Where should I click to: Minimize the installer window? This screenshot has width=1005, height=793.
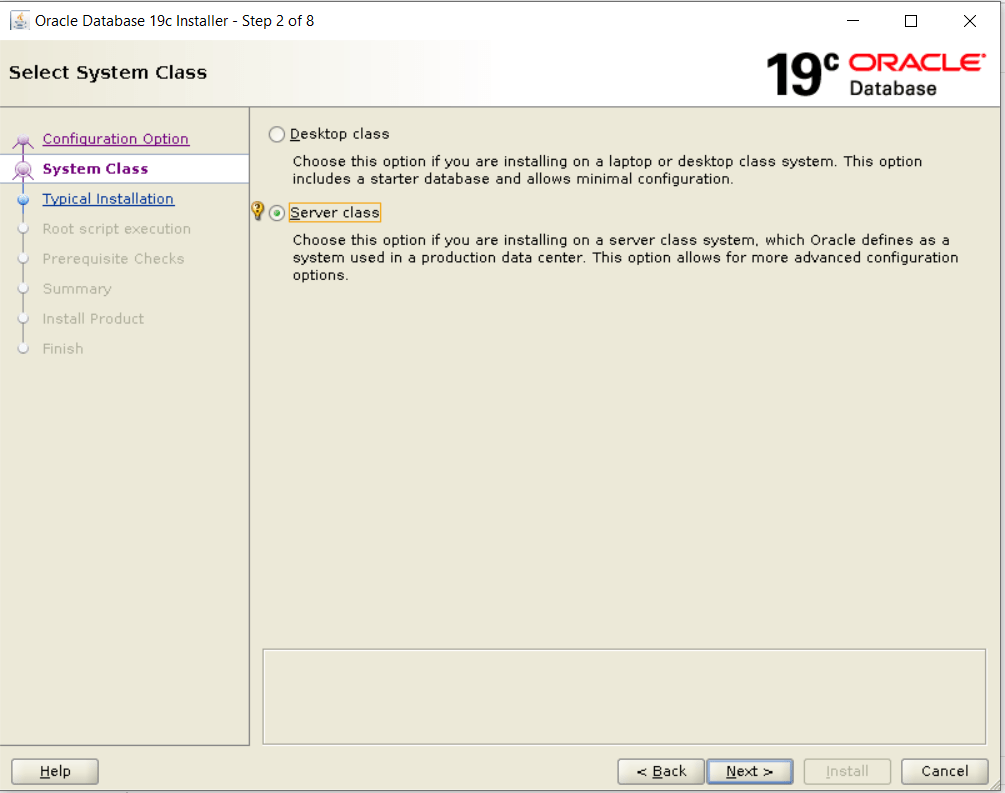[852, 21]
